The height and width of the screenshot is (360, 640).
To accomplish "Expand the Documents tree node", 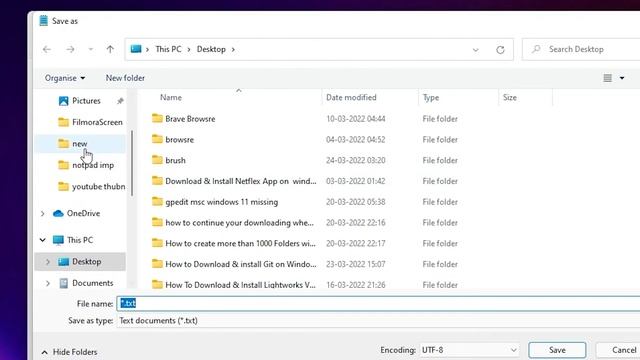I will (48, 283).
